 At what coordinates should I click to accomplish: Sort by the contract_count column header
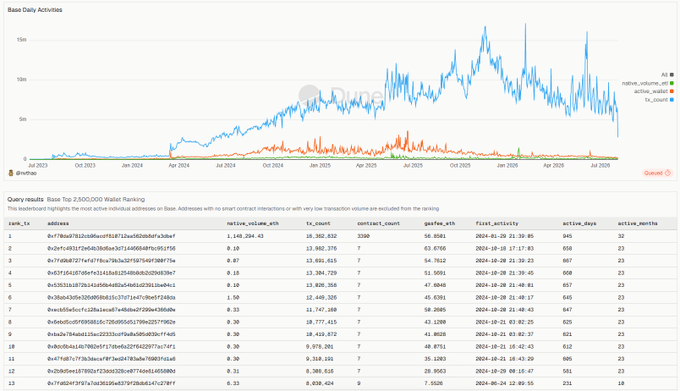(378, 224)
